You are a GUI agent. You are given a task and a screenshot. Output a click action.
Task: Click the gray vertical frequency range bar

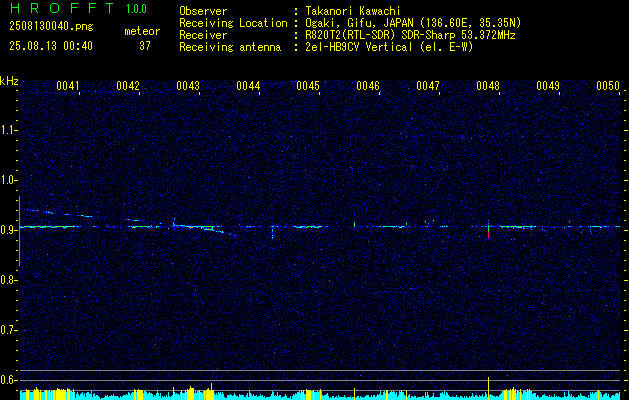(x=19, y=231)
